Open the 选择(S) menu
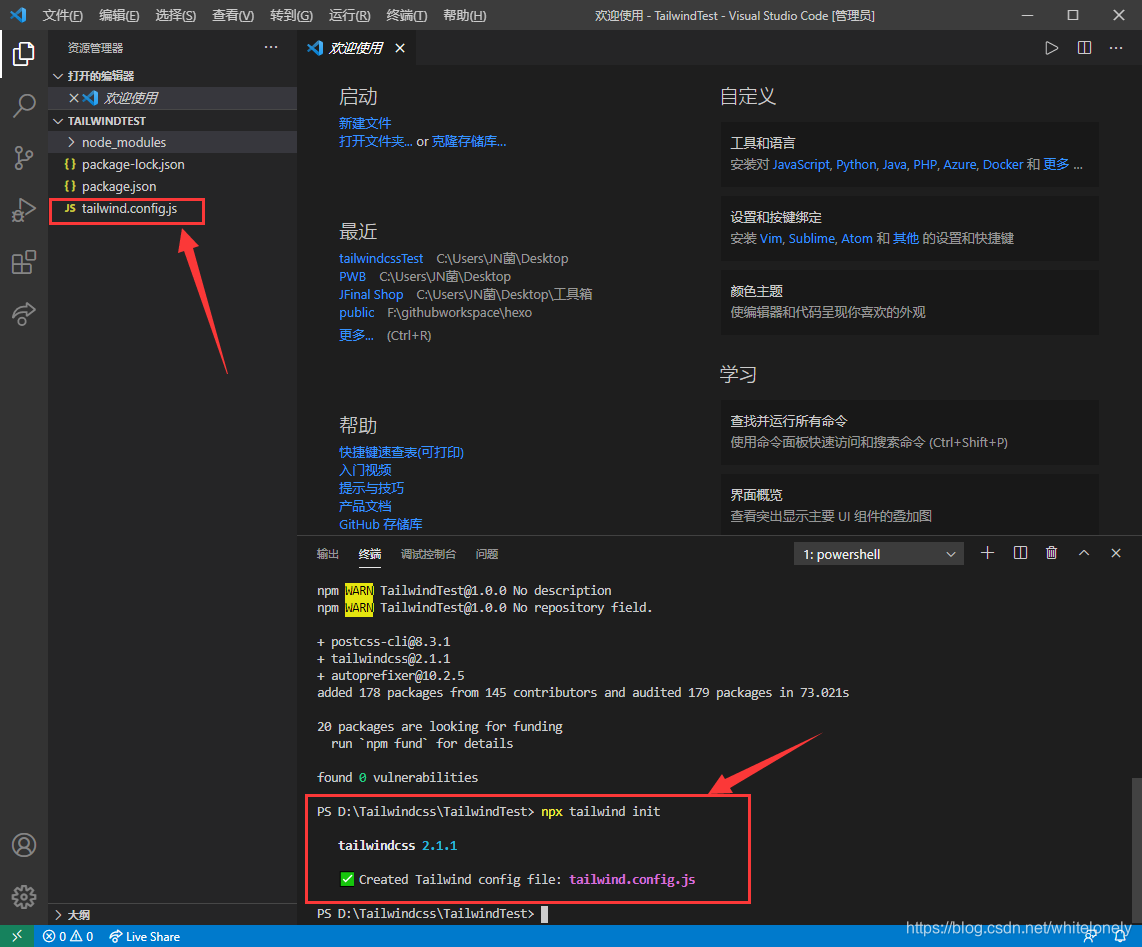This screenshot has height=947, width=1142. (x=176, y=15)
